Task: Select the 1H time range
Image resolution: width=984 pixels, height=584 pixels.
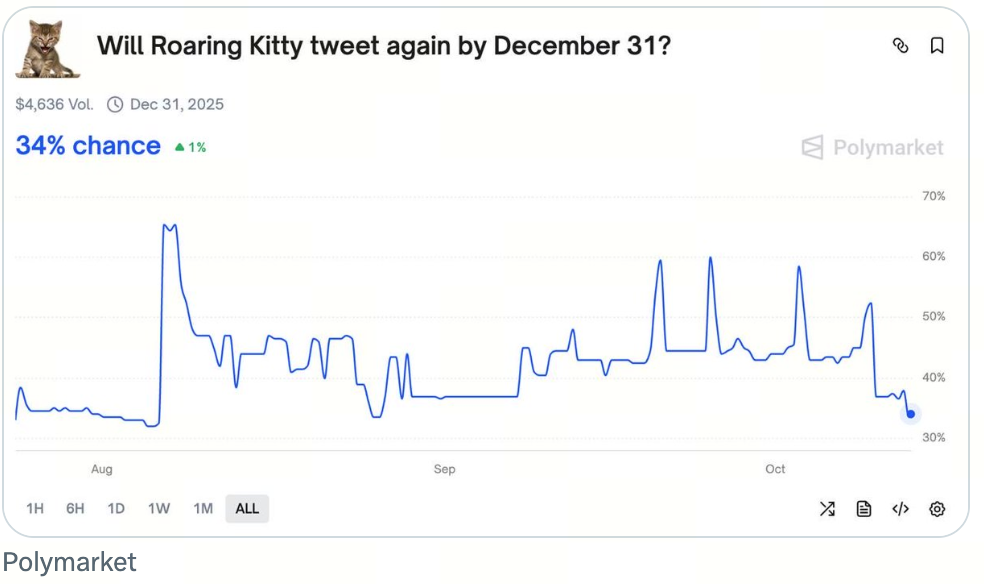Action: (x=35, y=509)
